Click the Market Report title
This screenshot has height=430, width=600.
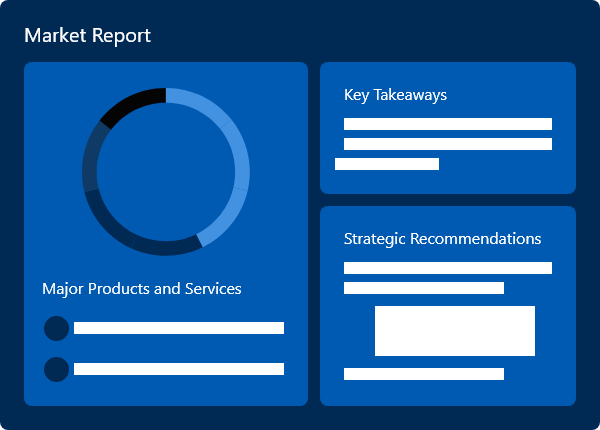pos(87,36)
